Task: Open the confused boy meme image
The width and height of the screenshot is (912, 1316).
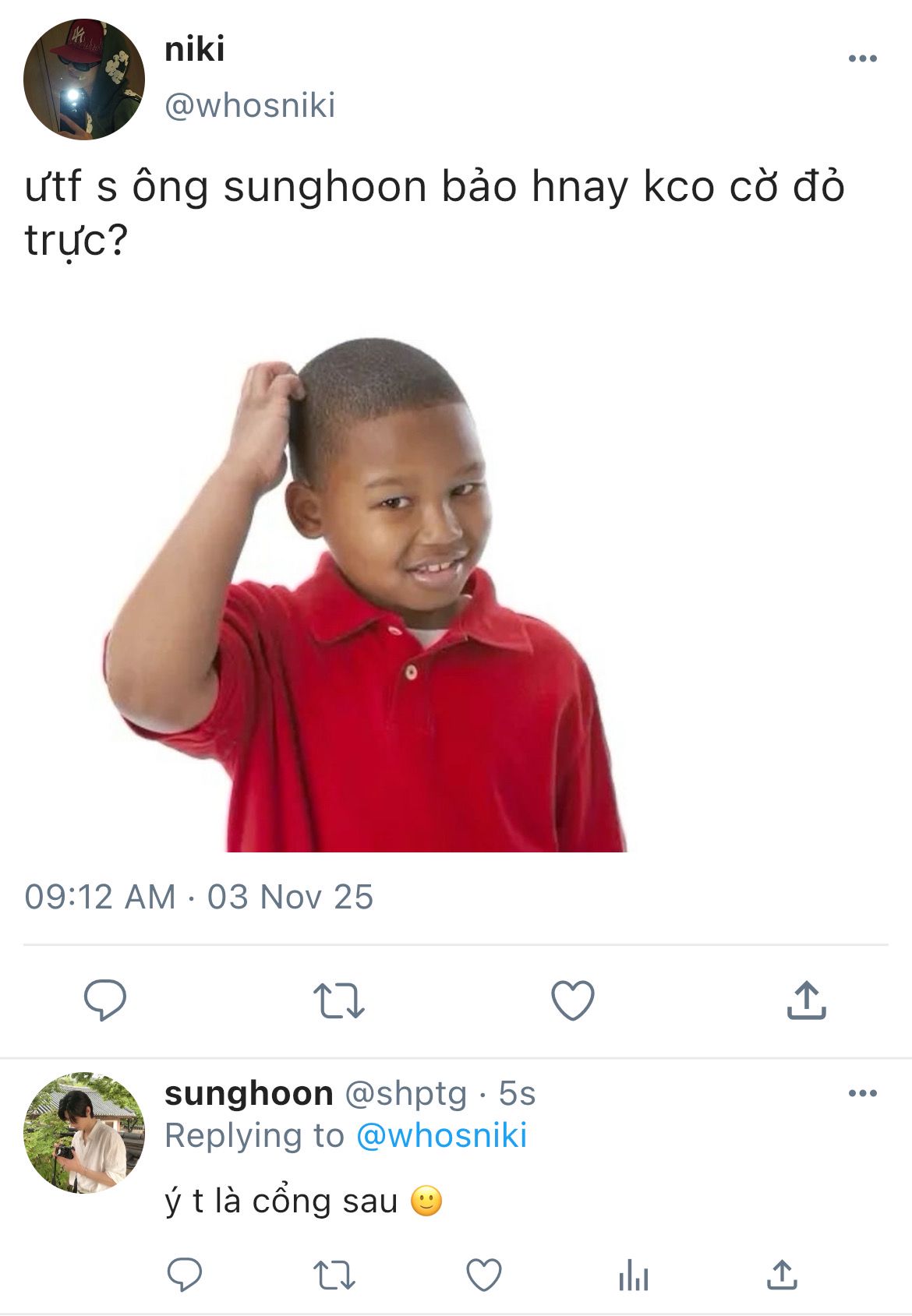Action: pos(365,594)
